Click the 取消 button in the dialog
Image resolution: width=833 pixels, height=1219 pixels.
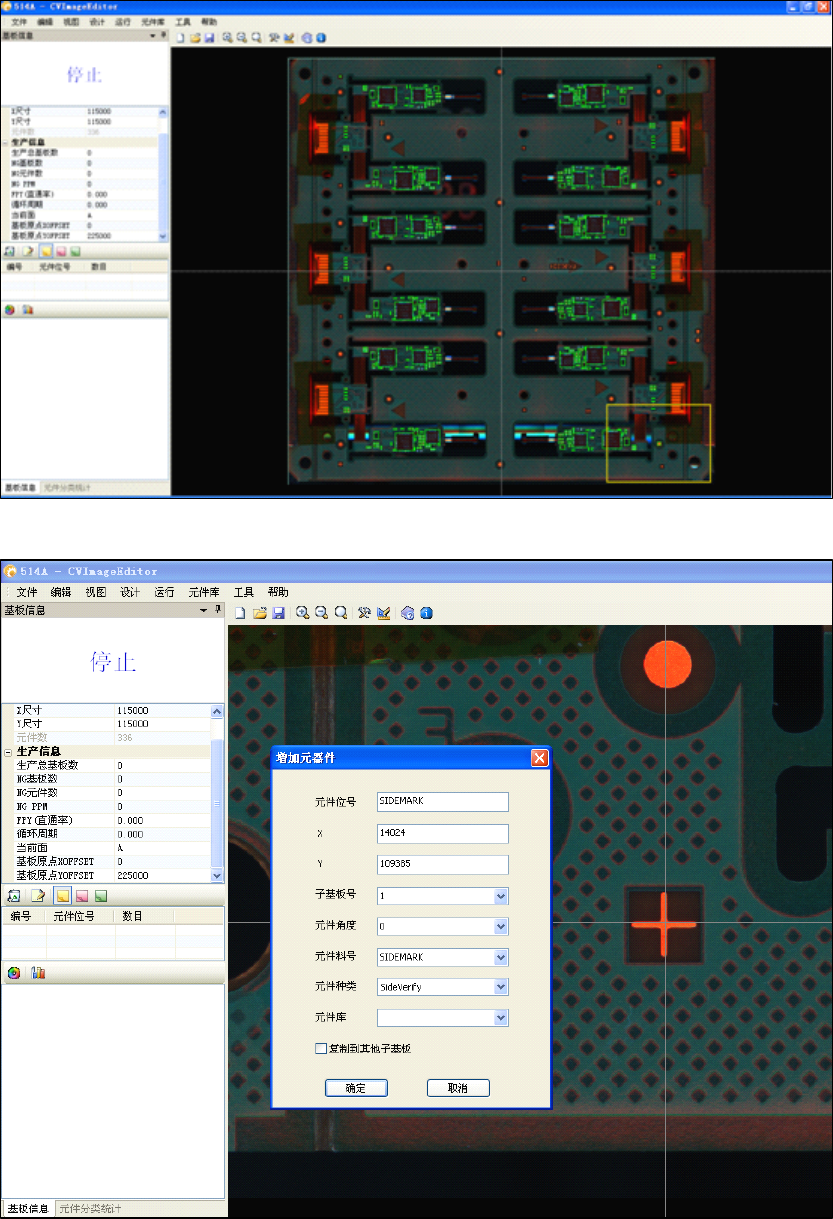pos(458,1088)
